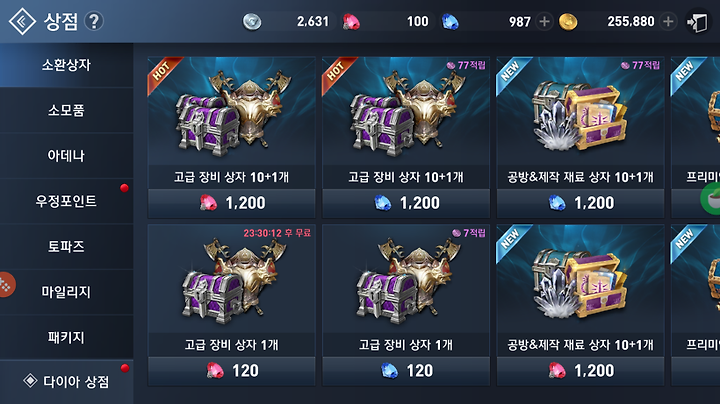Tap the green bowl floating icon
The height and width of the screenshot is (404, 720).
(712, 198)
